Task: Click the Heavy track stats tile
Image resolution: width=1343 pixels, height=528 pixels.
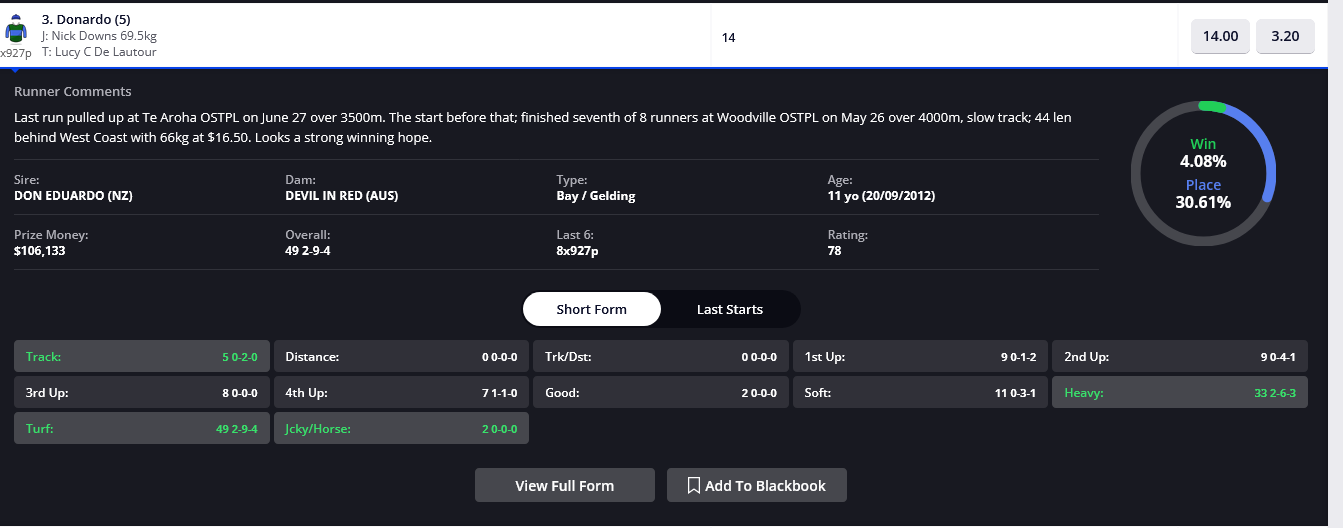Action: pyautogui.click(x=1180, y=393)
